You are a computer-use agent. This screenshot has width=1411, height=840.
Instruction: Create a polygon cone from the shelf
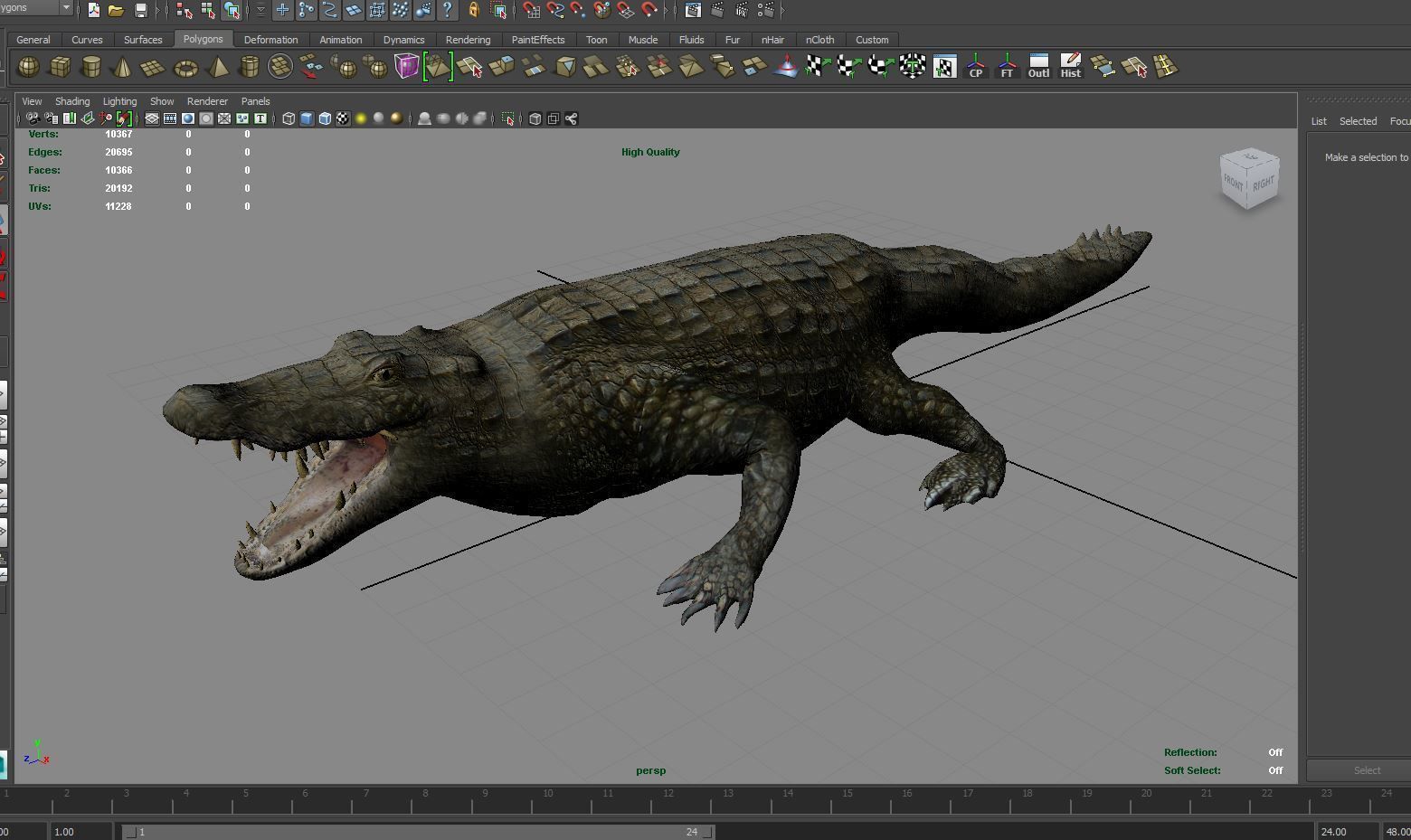point(122,67)
